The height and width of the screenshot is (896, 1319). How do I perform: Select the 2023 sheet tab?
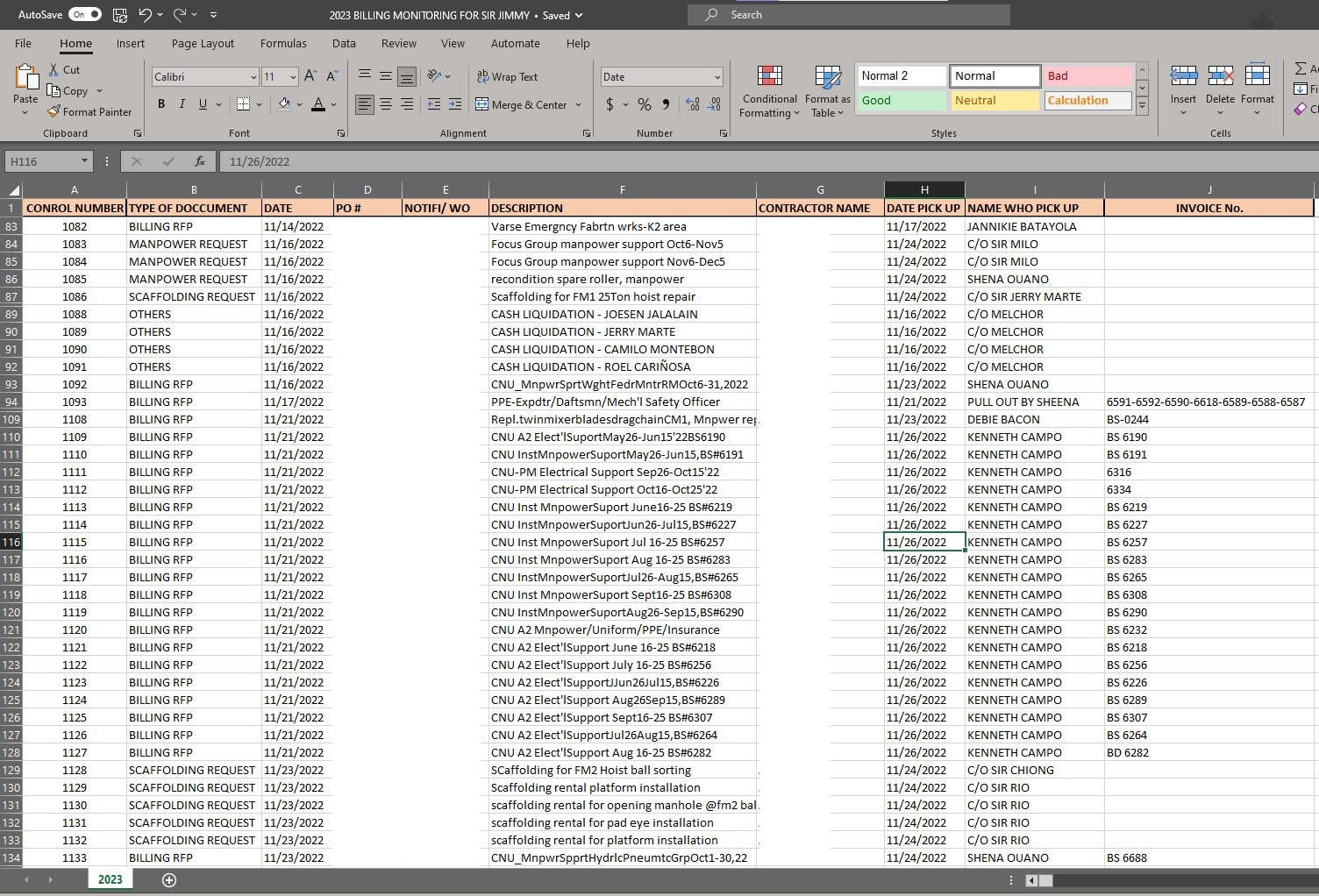point(110,879)
